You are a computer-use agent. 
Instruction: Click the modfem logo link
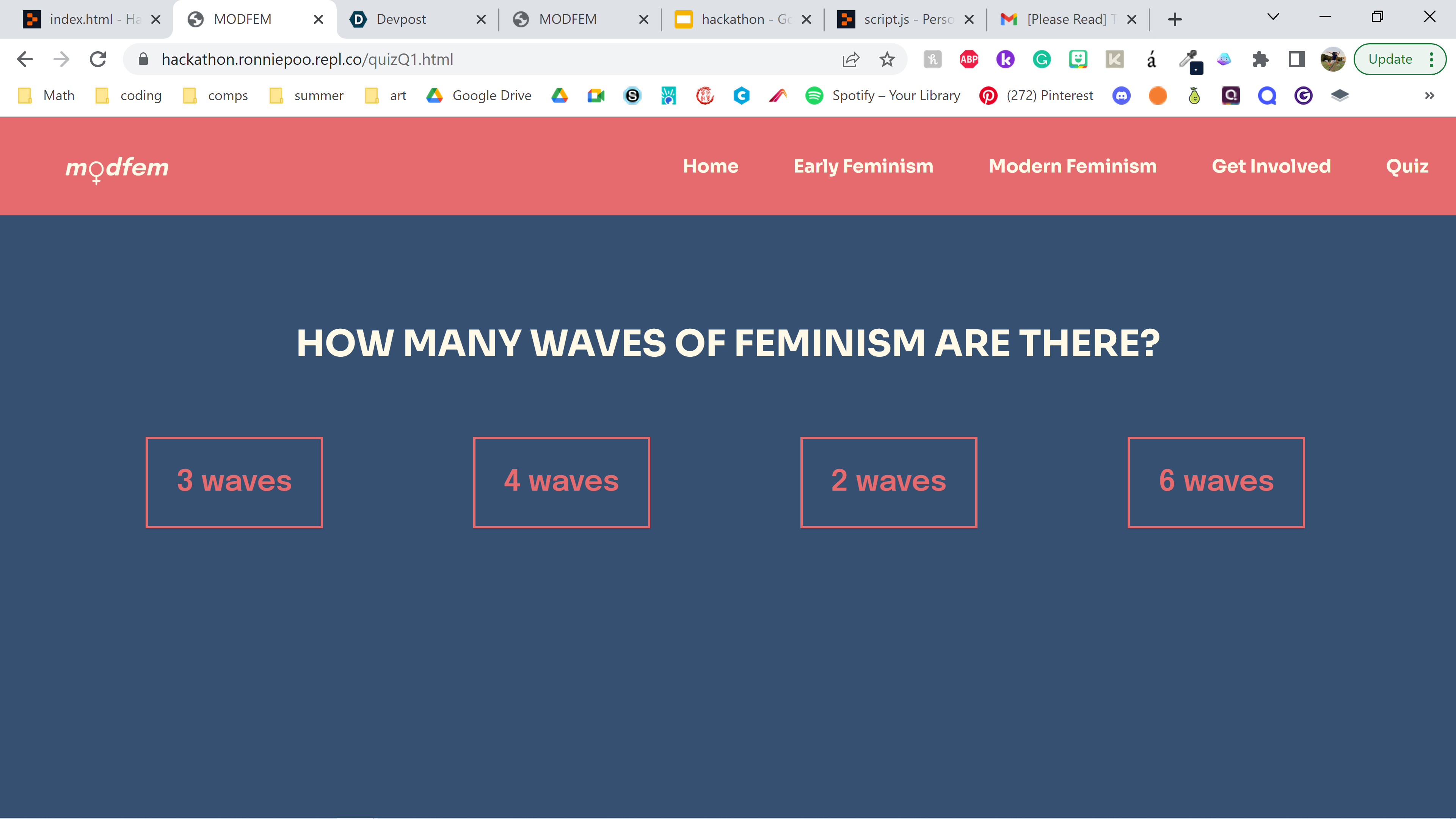click(x=117, y=168)
